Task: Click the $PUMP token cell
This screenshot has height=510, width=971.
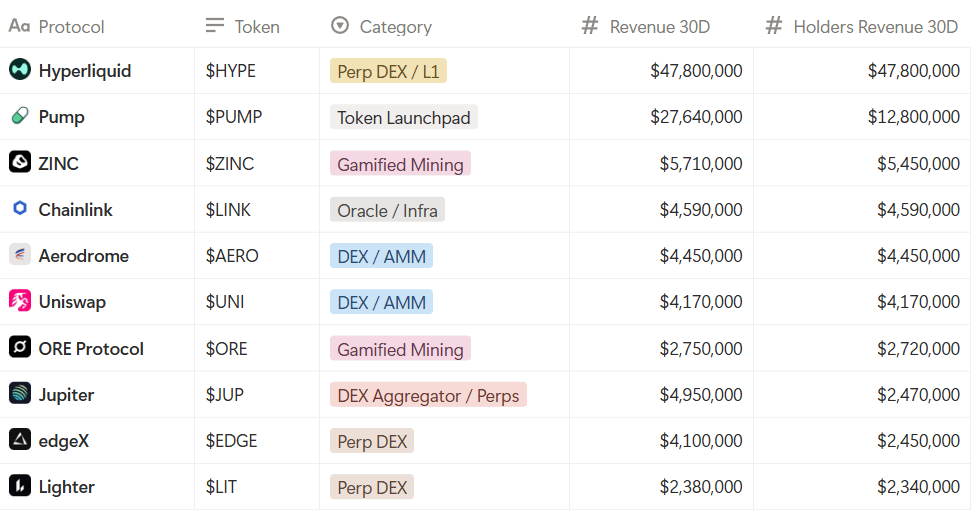Action: coord(257,116)
